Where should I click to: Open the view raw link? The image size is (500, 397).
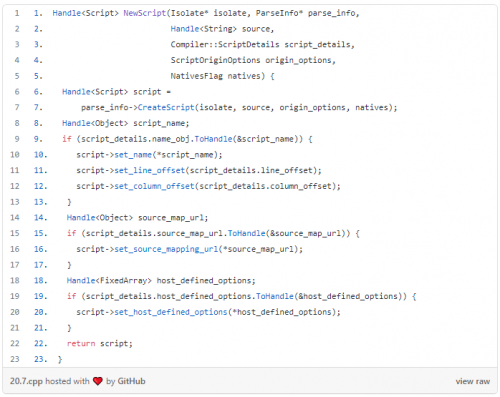[473, 381]
